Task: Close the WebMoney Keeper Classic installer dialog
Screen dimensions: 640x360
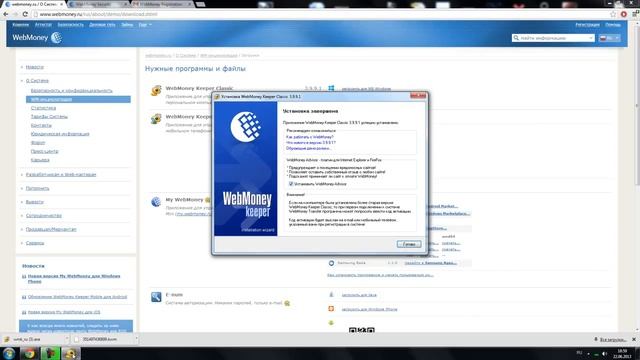Action: (x=418, y=96)
